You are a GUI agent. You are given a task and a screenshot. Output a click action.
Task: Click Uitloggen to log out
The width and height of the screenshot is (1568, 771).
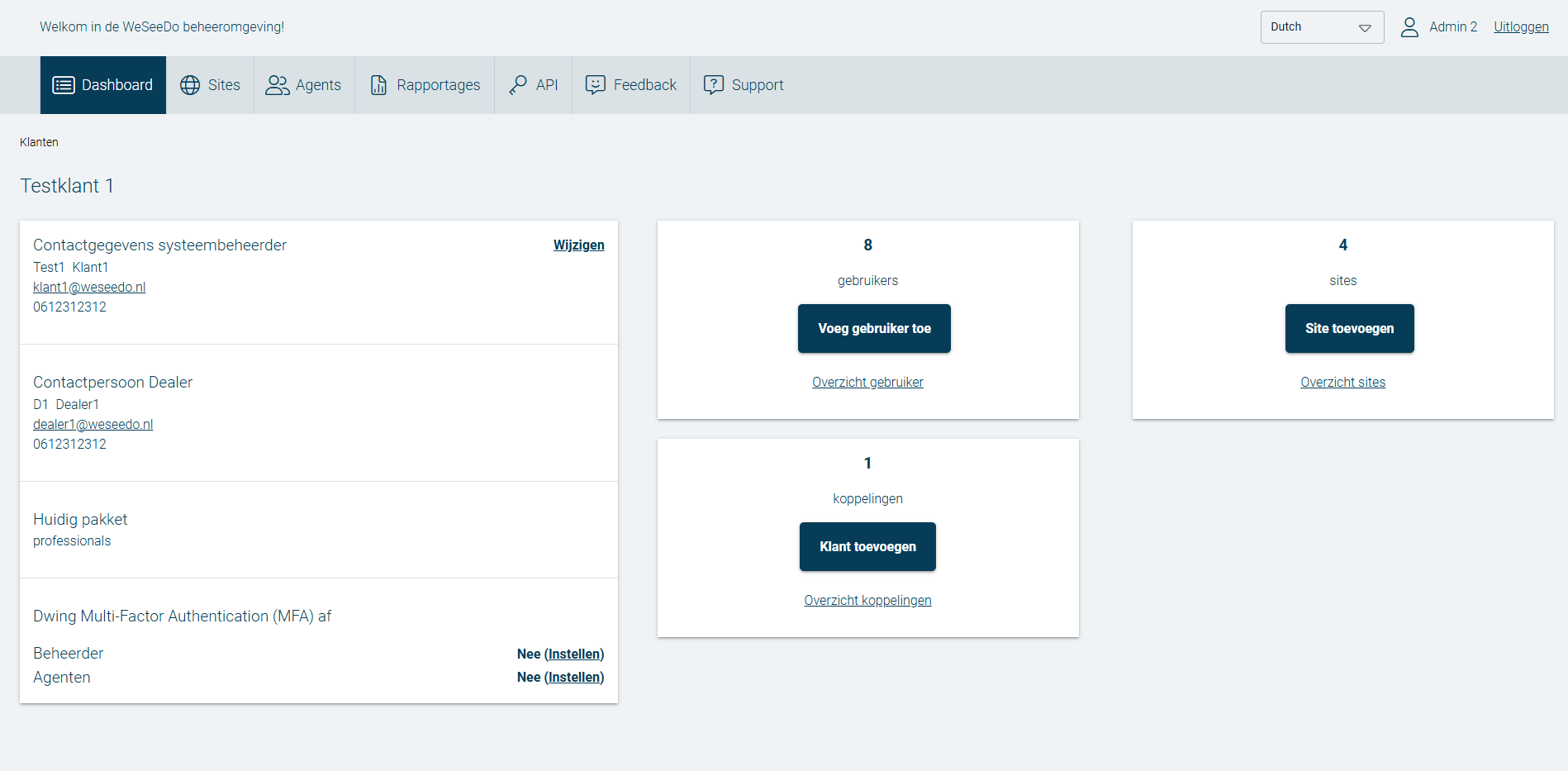click(x=1520, y=26)
